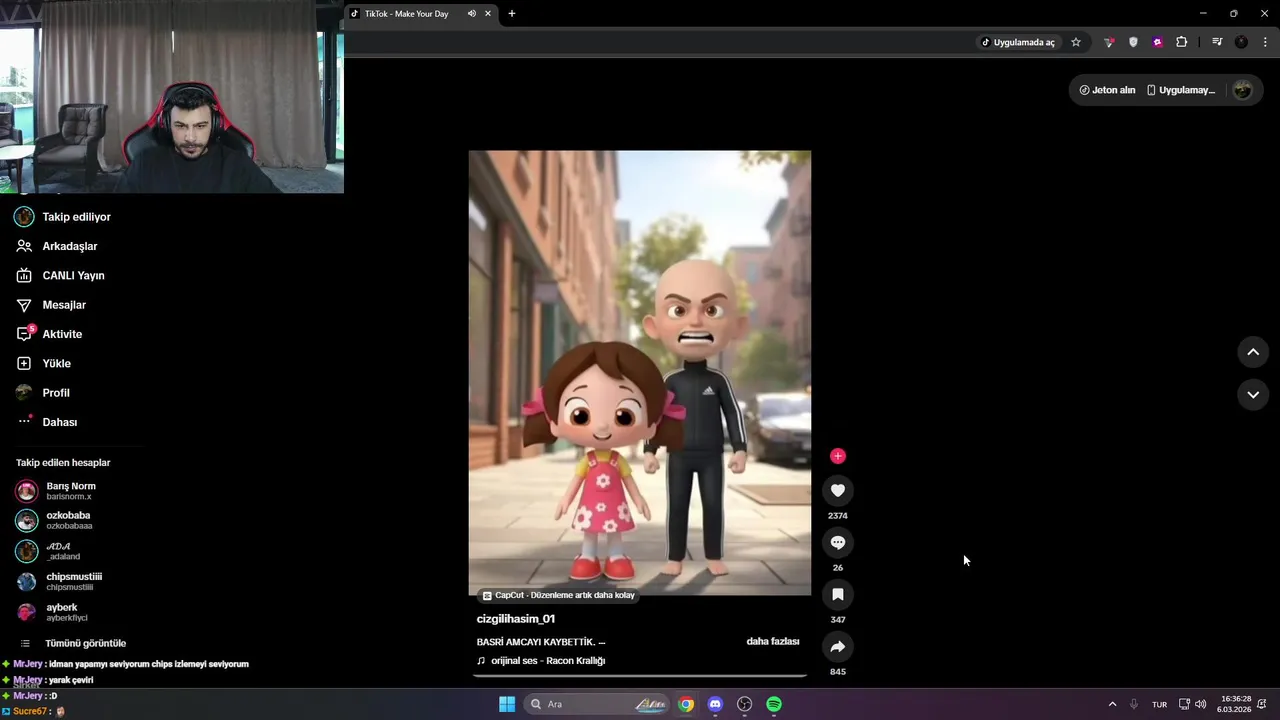Switch TUR keyboard language indicator
The image size is (1280, 720).
1159,704
